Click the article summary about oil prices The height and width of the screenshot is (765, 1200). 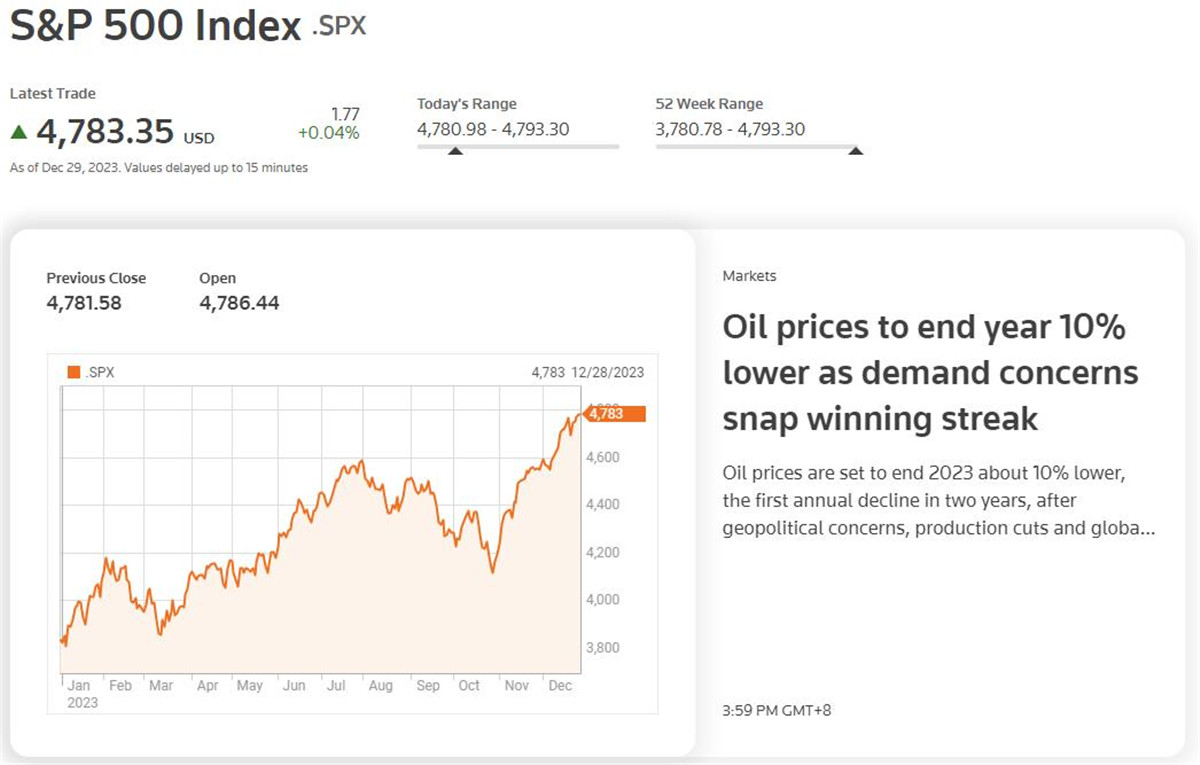pyautogui.click(x=939, y=500)
